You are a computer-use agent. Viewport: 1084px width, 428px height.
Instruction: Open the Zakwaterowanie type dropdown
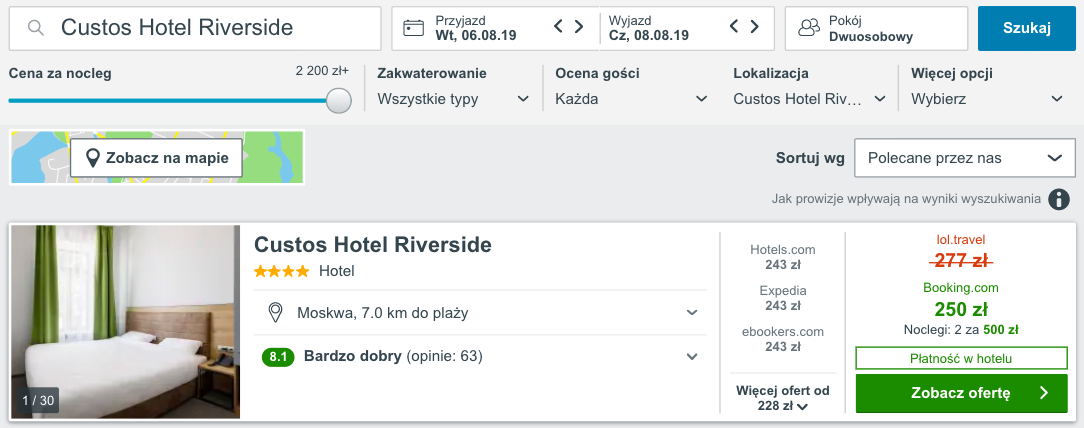coord(454,99)
